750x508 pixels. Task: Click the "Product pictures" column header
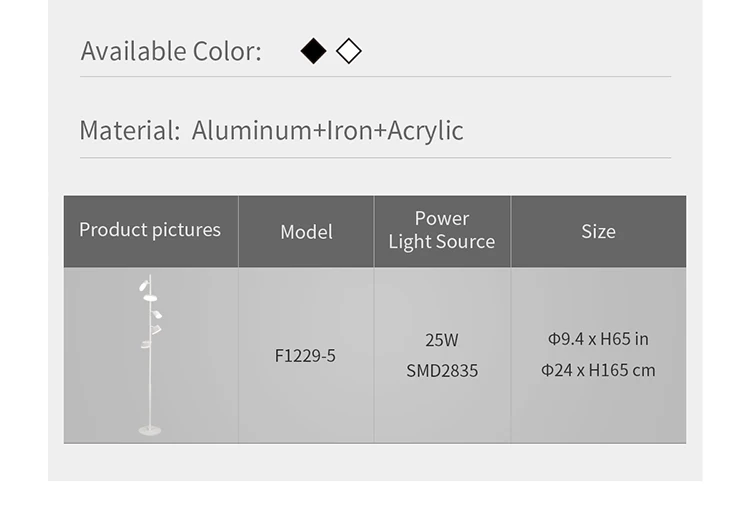[150, 230]
